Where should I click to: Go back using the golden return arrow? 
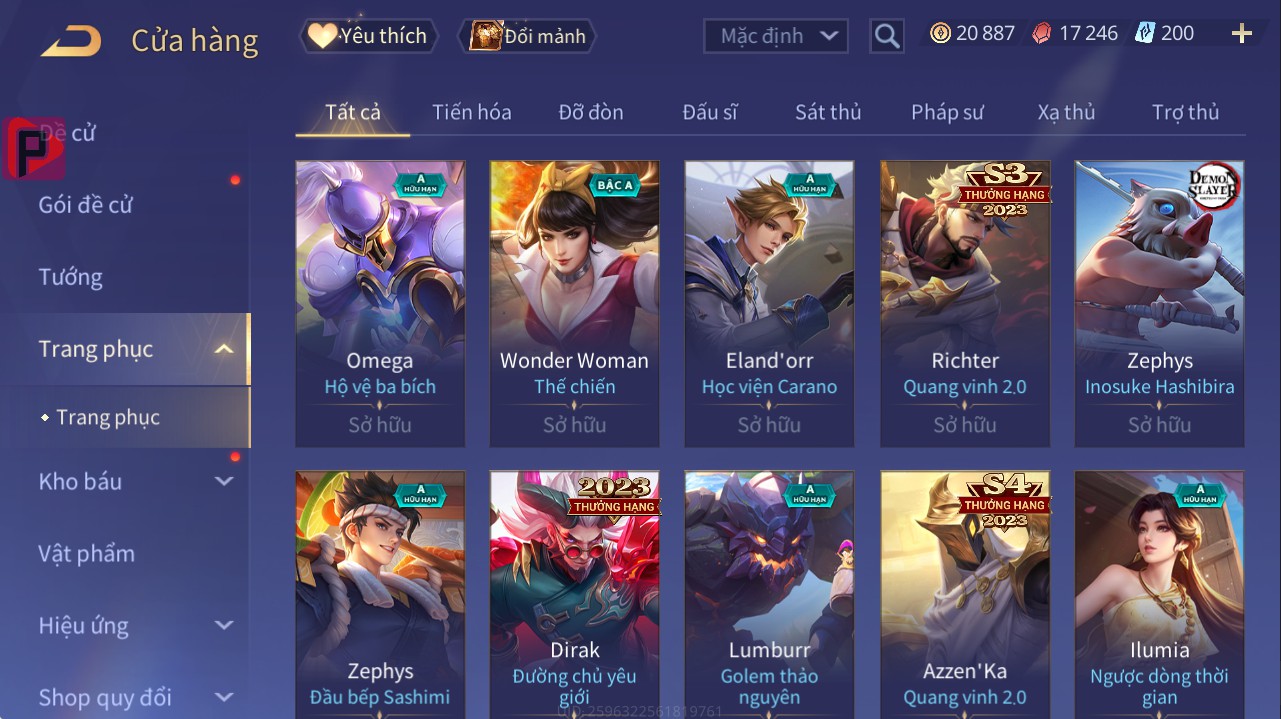(71, 41)
